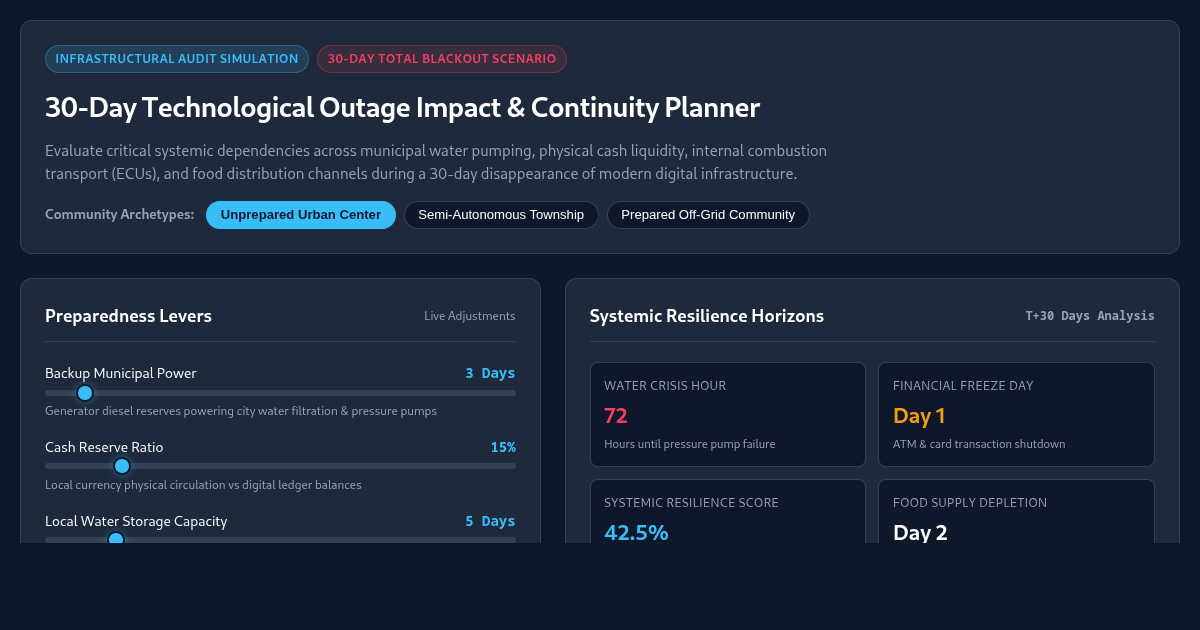Select the Unprepared Urban Center archetype
Image resolution: width=1200 pixels, height=630 pixels.
click(x=301, y=215)
